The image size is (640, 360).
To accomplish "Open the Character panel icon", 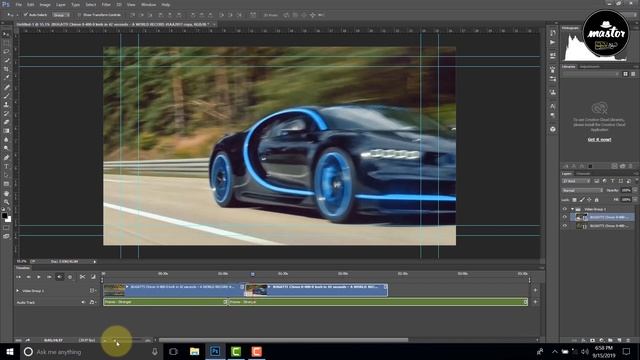I will (553, 106).
